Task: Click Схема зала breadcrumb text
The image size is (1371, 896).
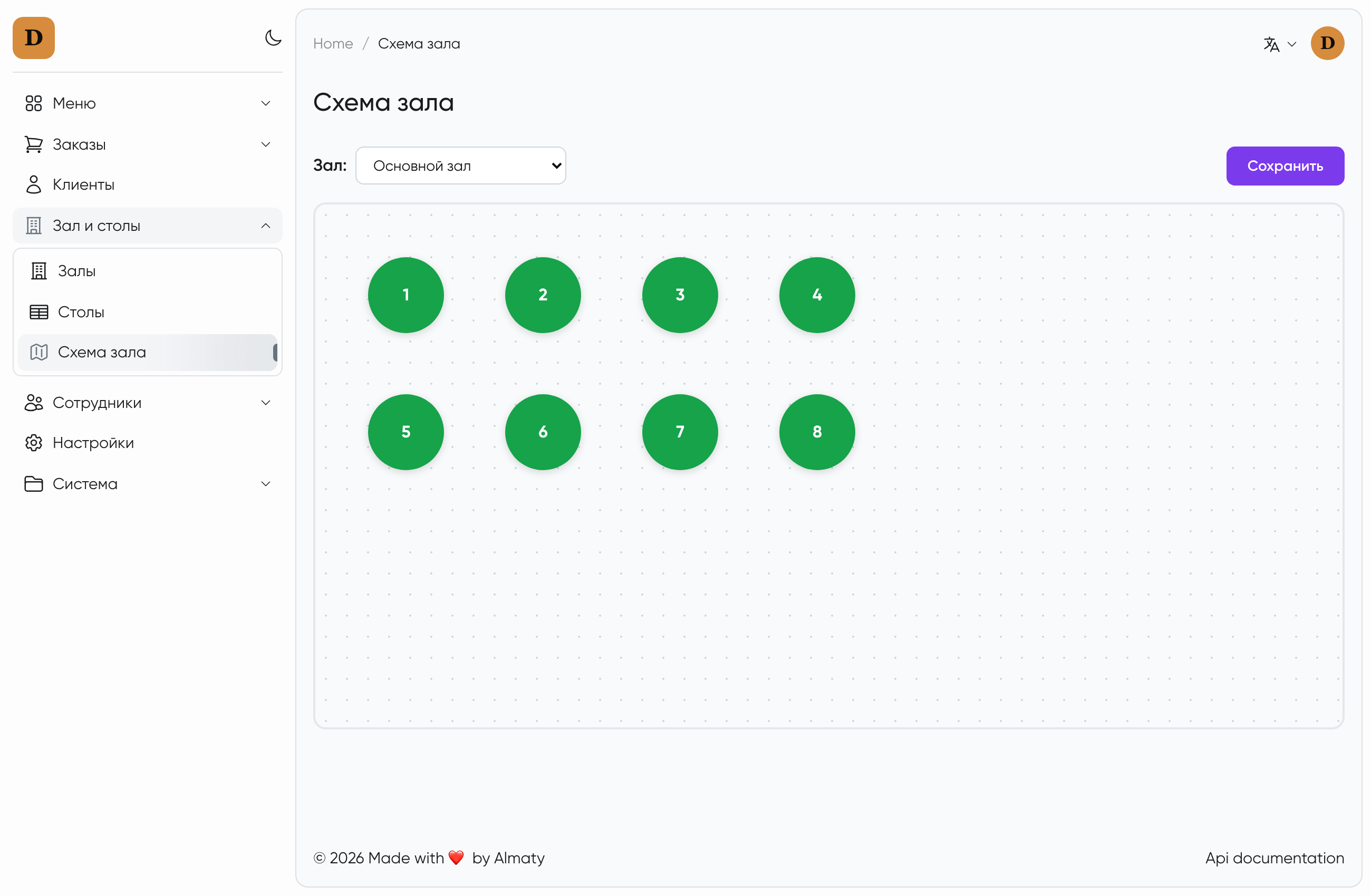Action: point(419,44)
